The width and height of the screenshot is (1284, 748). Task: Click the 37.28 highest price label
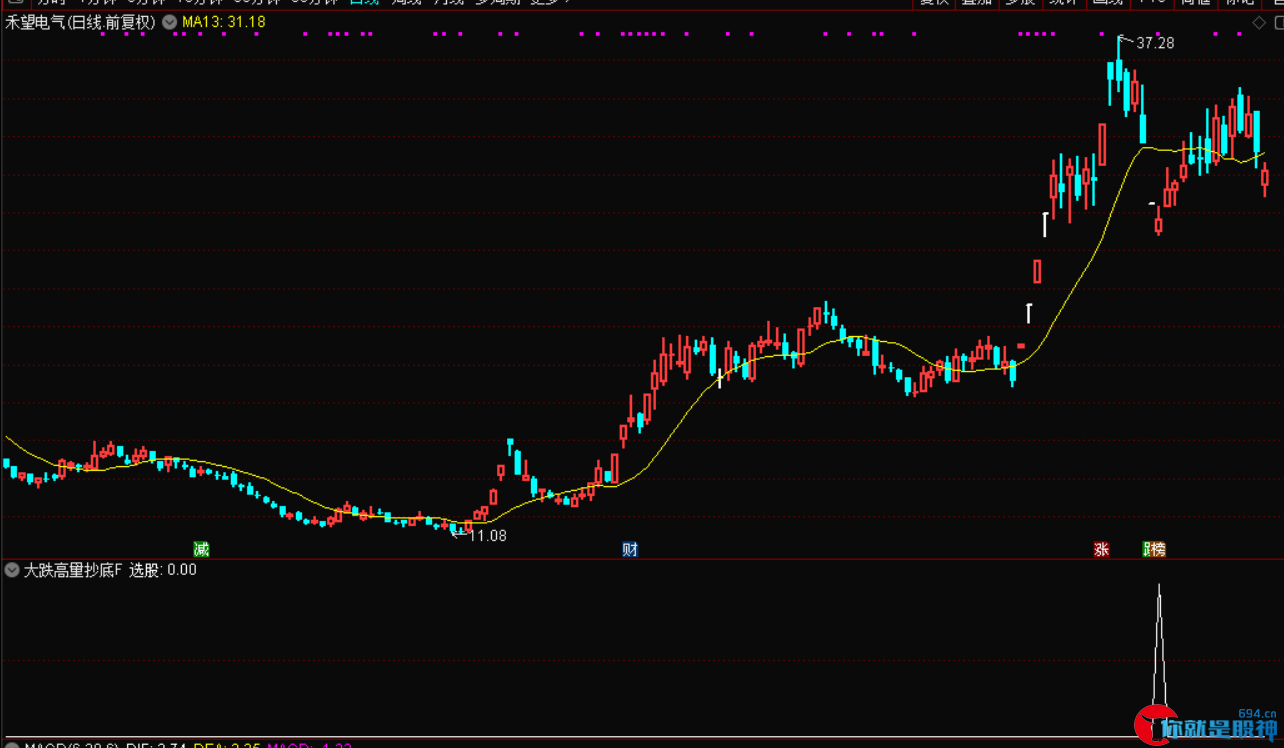click(1155, 43)
